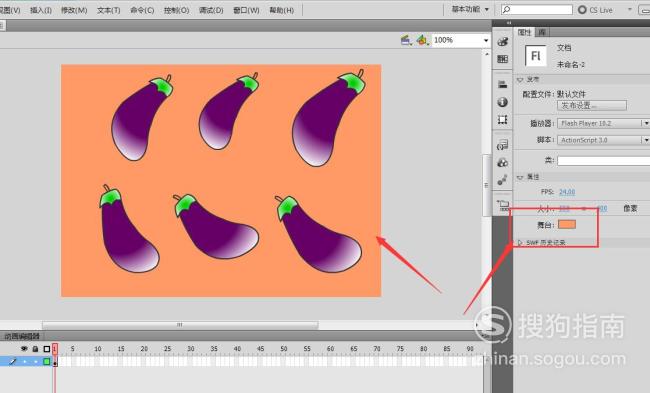
Task: Open the 窗口(W) menu
Action: point(246,10)
